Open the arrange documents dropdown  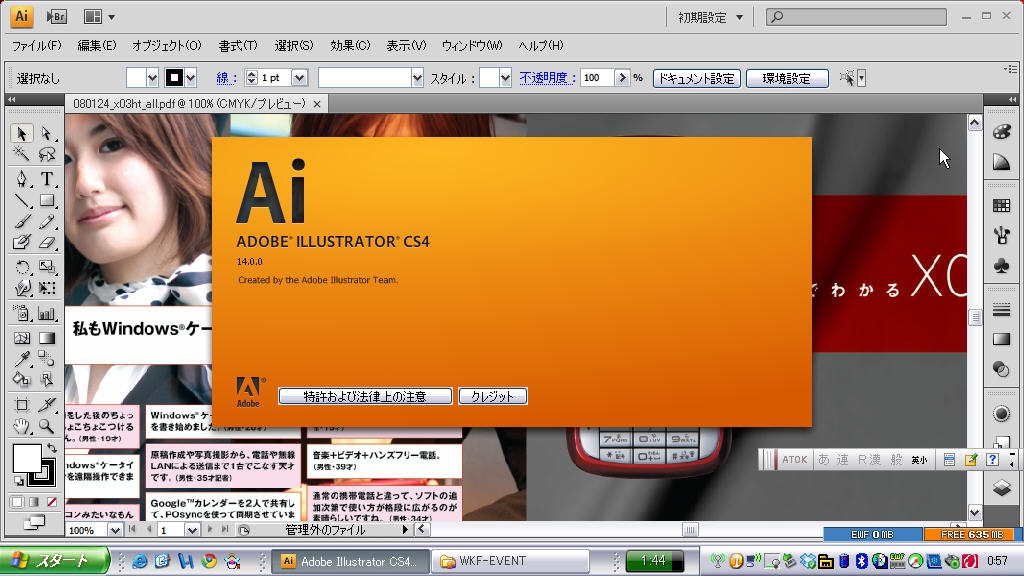click(99, 16)
